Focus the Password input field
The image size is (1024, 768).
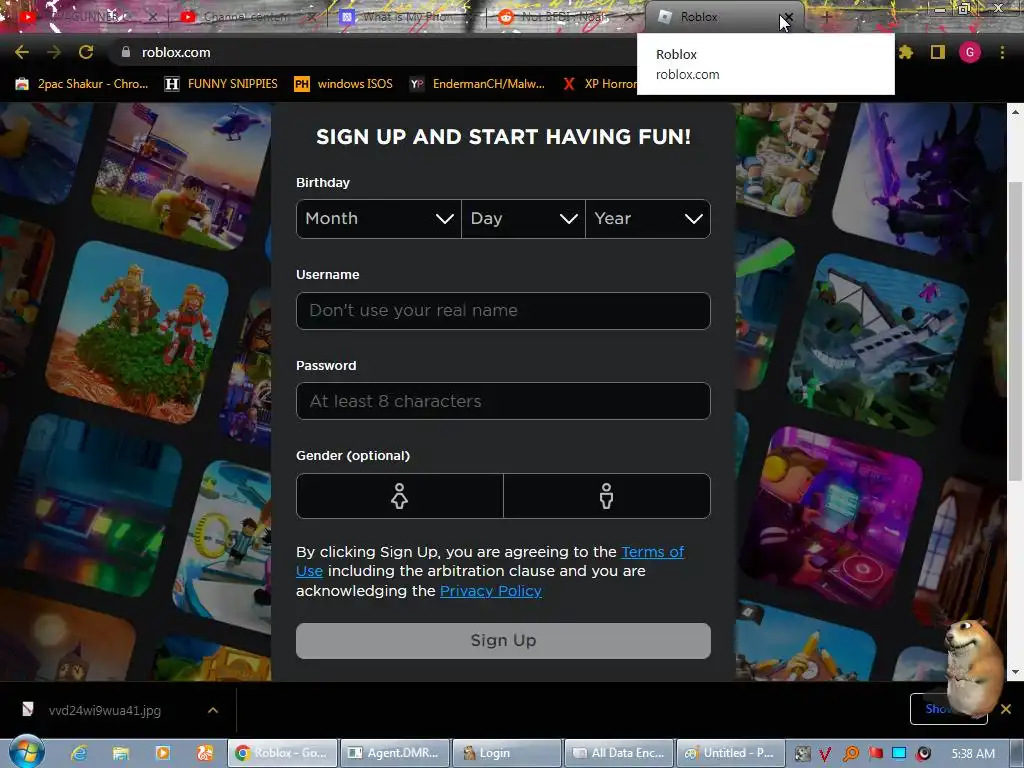coord(503,401)
